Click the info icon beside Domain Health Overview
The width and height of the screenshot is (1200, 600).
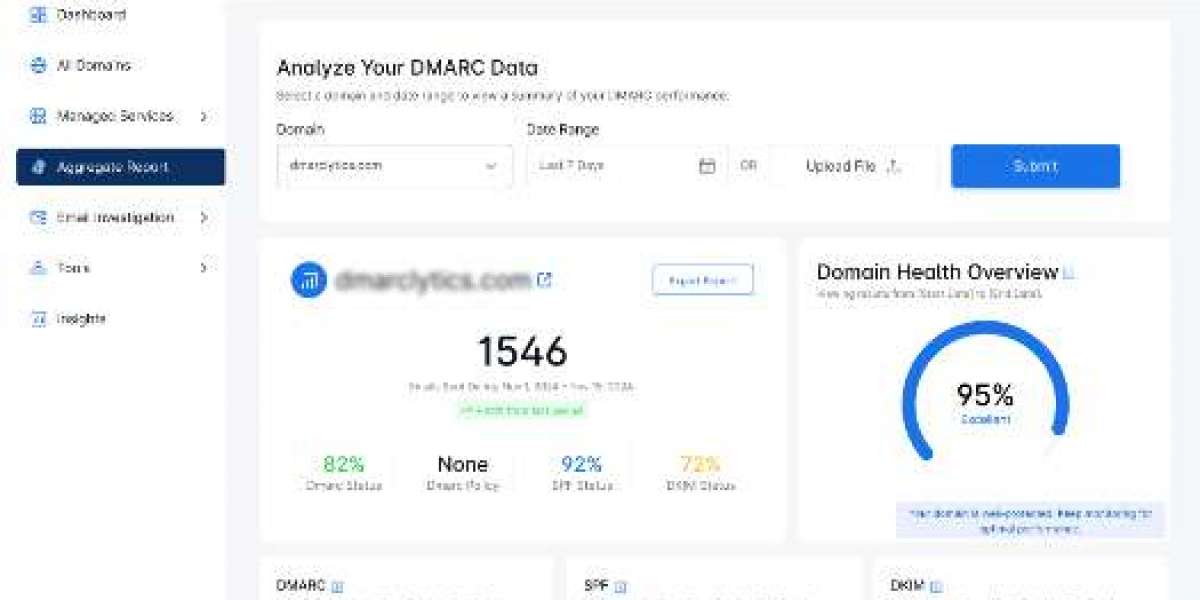[x=1068, y=273]
